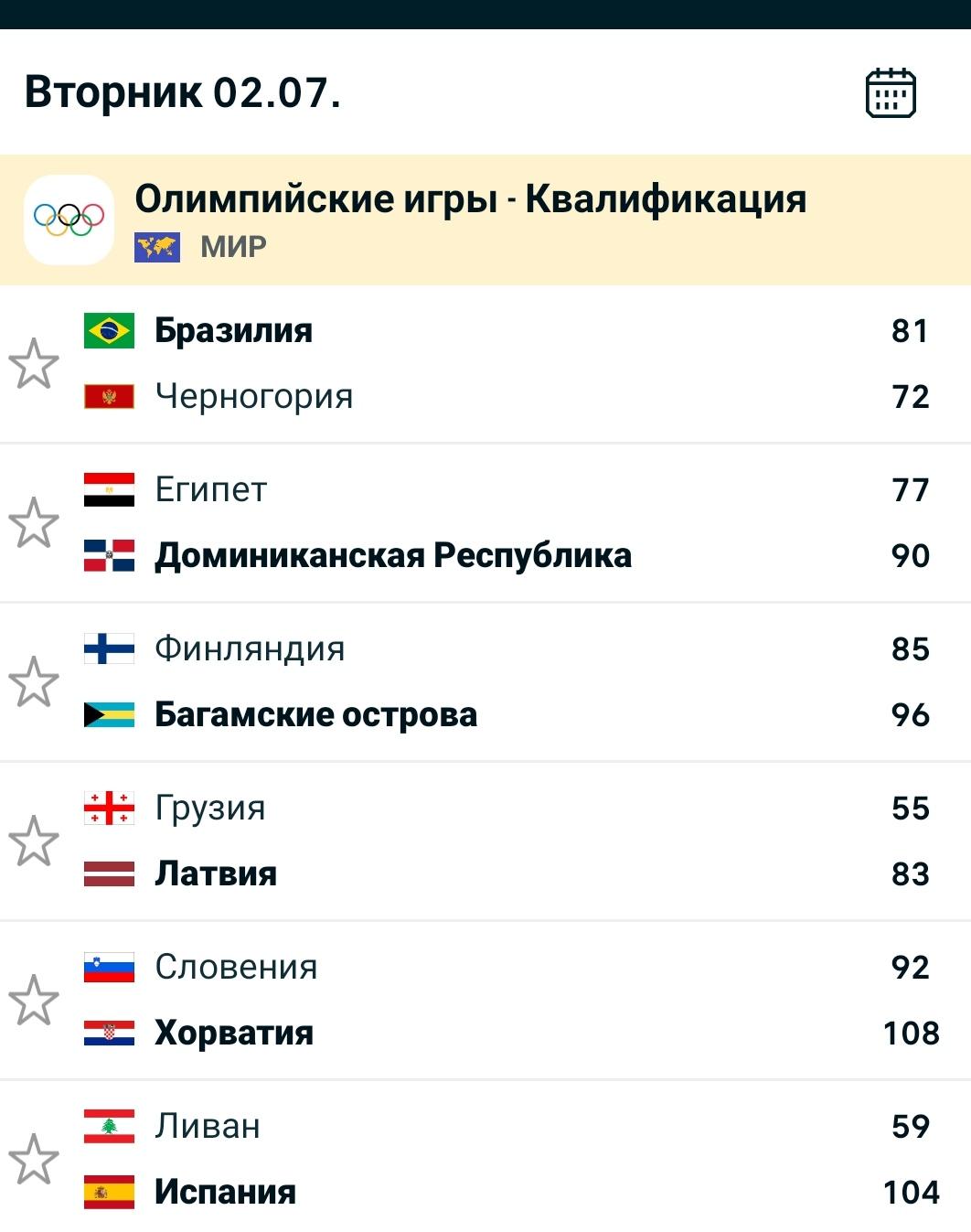Open the calendar date picker icon

tap(891, 92)
